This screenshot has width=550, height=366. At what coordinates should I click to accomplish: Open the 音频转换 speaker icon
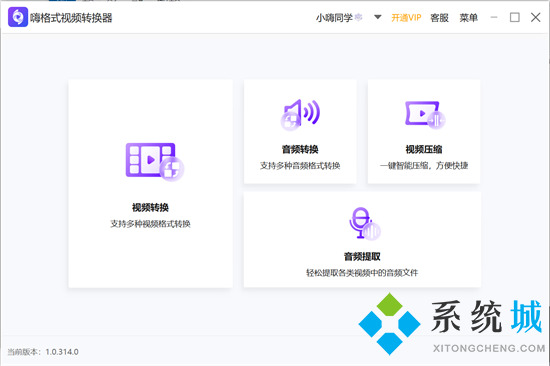300,114
